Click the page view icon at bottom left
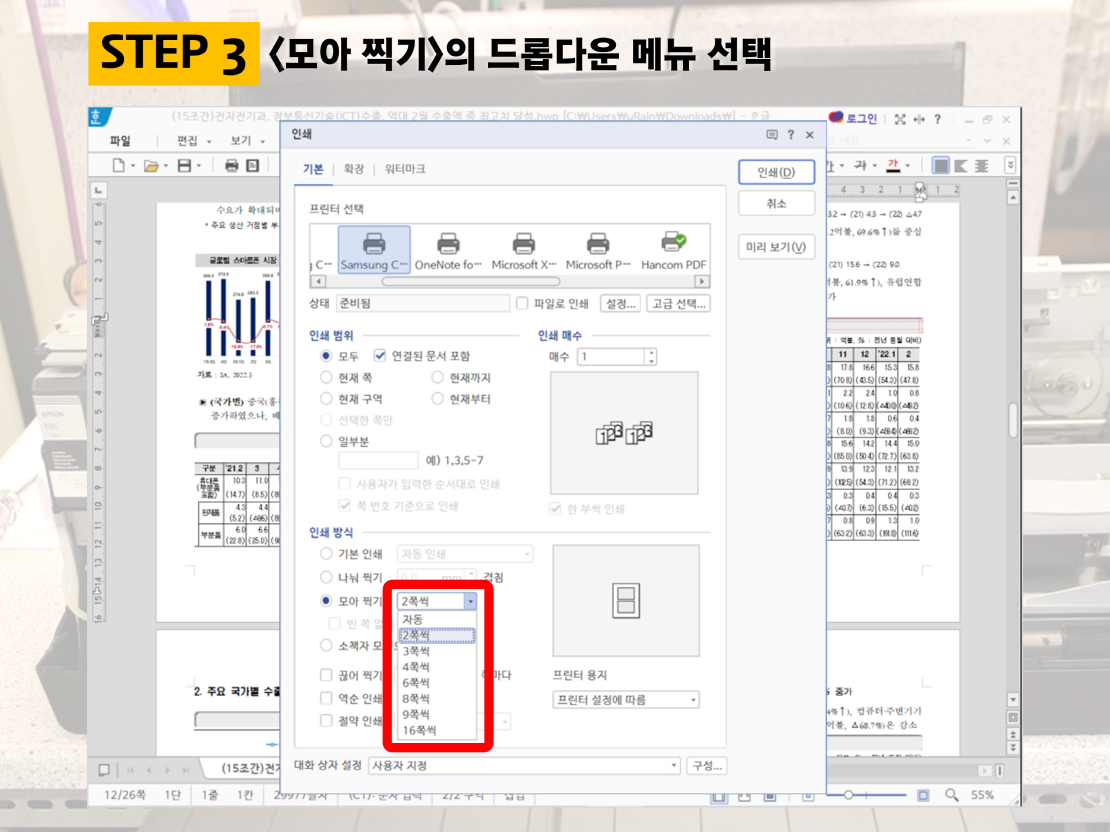The image size is (1110, 832). coord(104,770)
